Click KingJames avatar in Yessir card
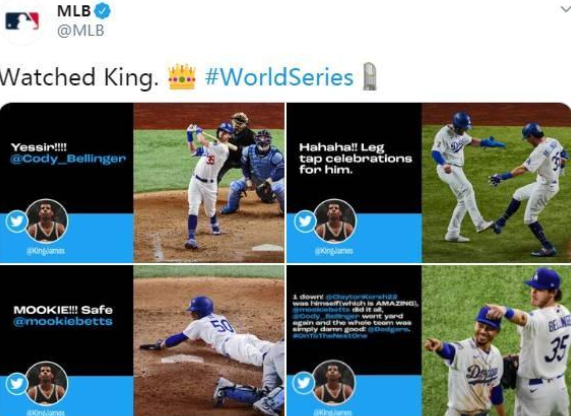 pyautogui.click(x=47, y=221)
